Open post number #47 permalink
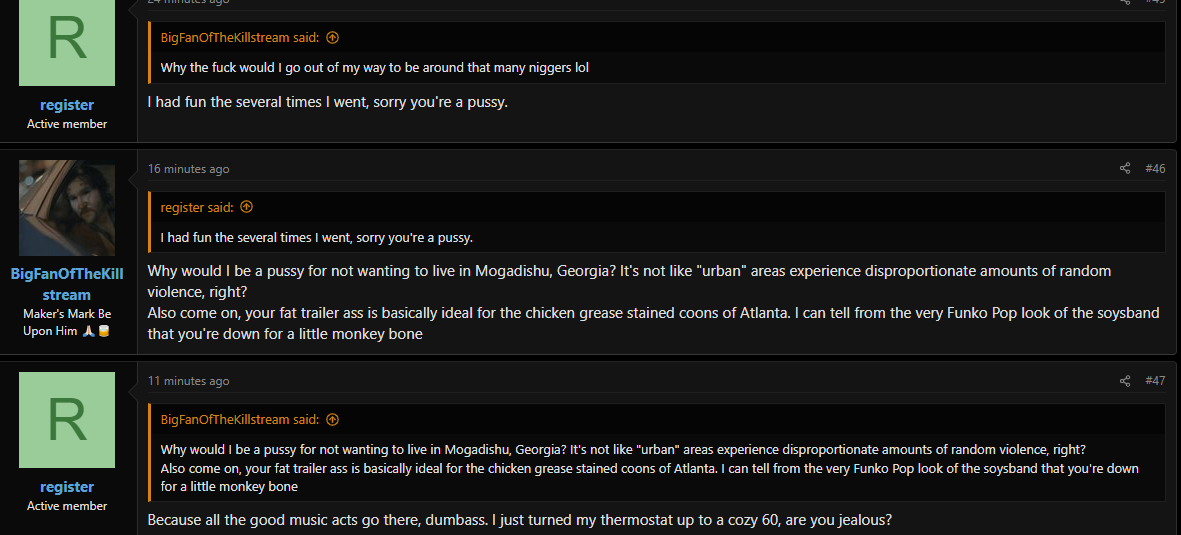Screen dimensions: 1181x535 point(1155,381)
